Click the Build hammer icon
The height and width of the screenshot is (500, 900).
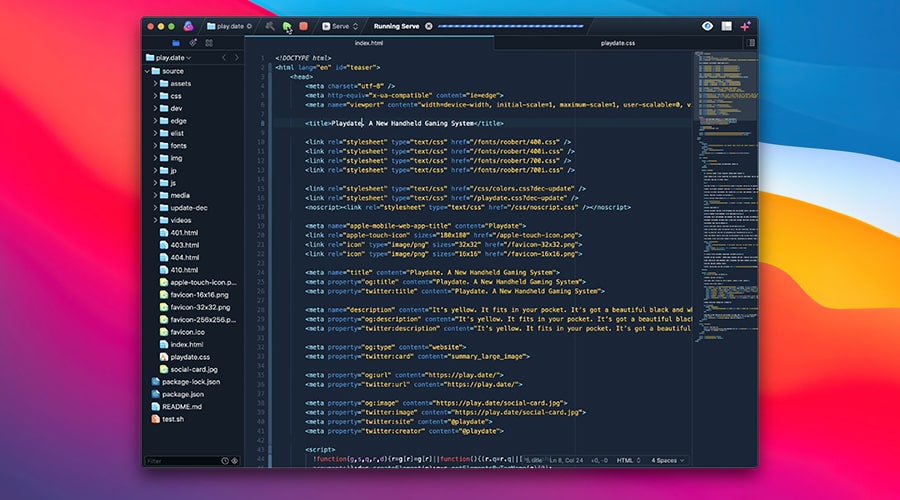(x=270, y=26)
